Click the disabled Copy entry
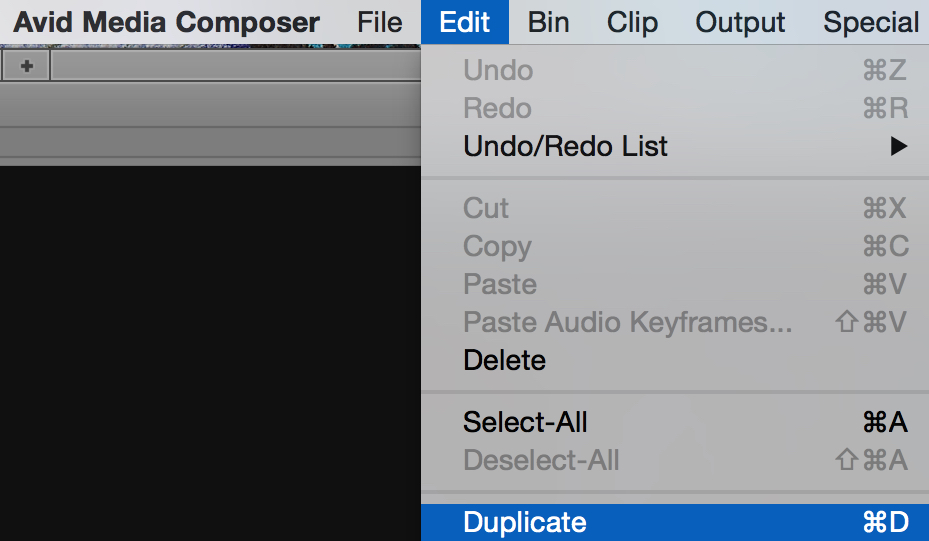The image size is (929, 541). point(675,246)
